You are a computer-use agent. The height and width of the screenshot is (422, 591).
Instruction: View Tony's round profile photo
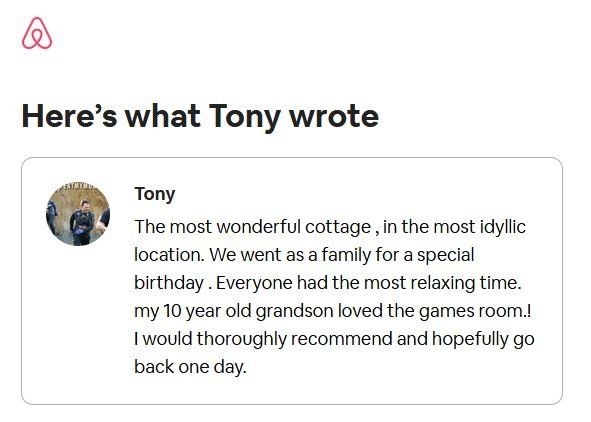pyautogui.click(x=78, y=214)
